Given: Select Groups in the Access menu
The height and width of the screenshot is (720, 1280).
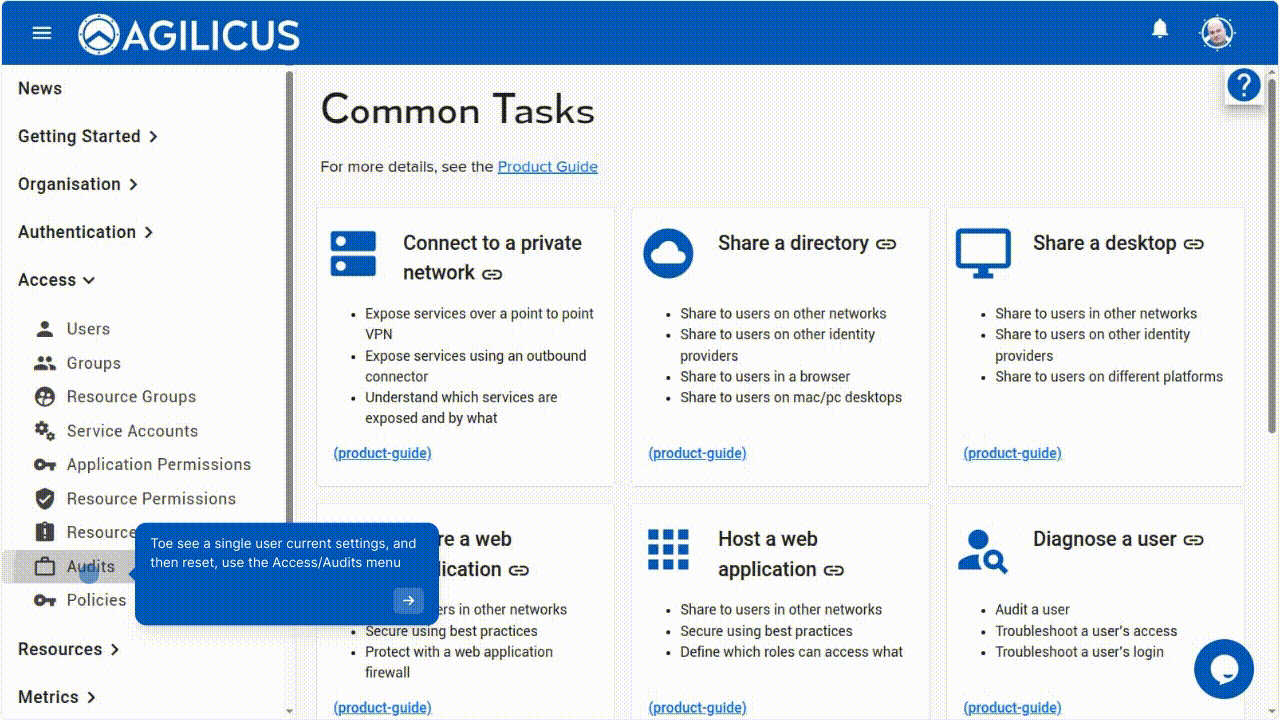Looking at the screenshot, I should click(94, 363).
